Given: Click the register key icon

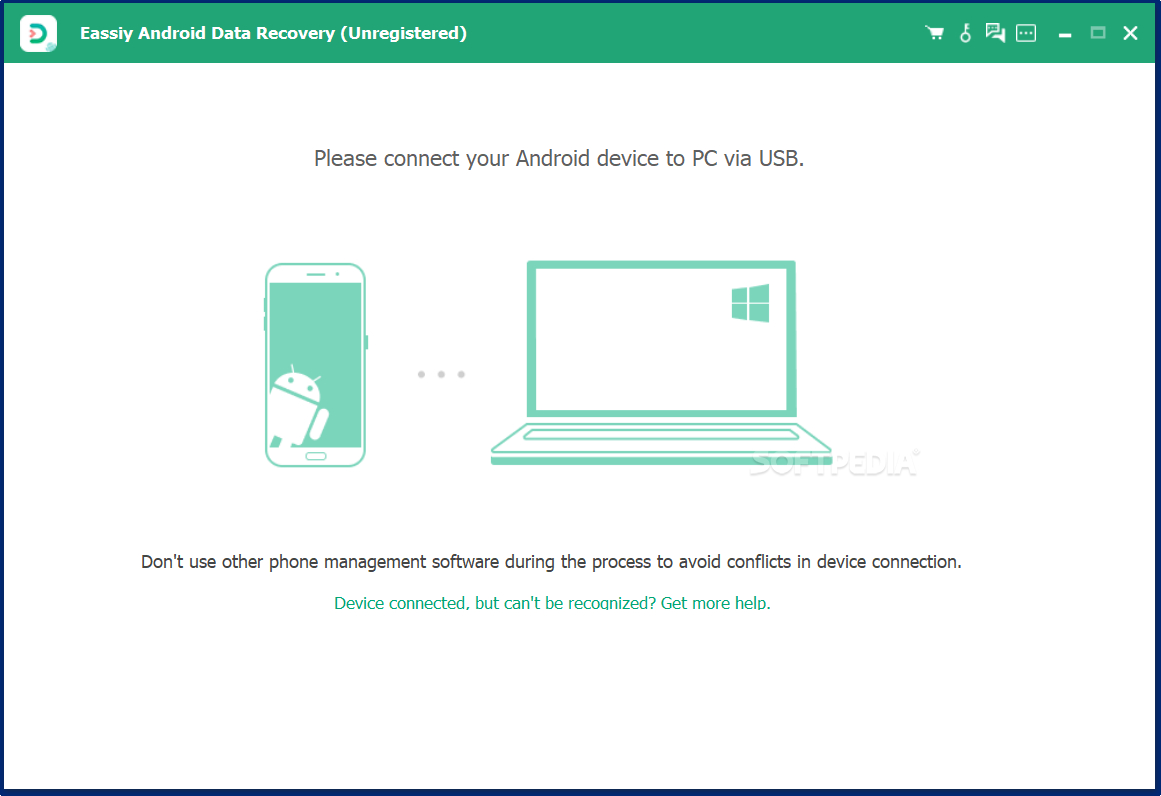Looking at the screenshot, I should (x=966, y=33).
